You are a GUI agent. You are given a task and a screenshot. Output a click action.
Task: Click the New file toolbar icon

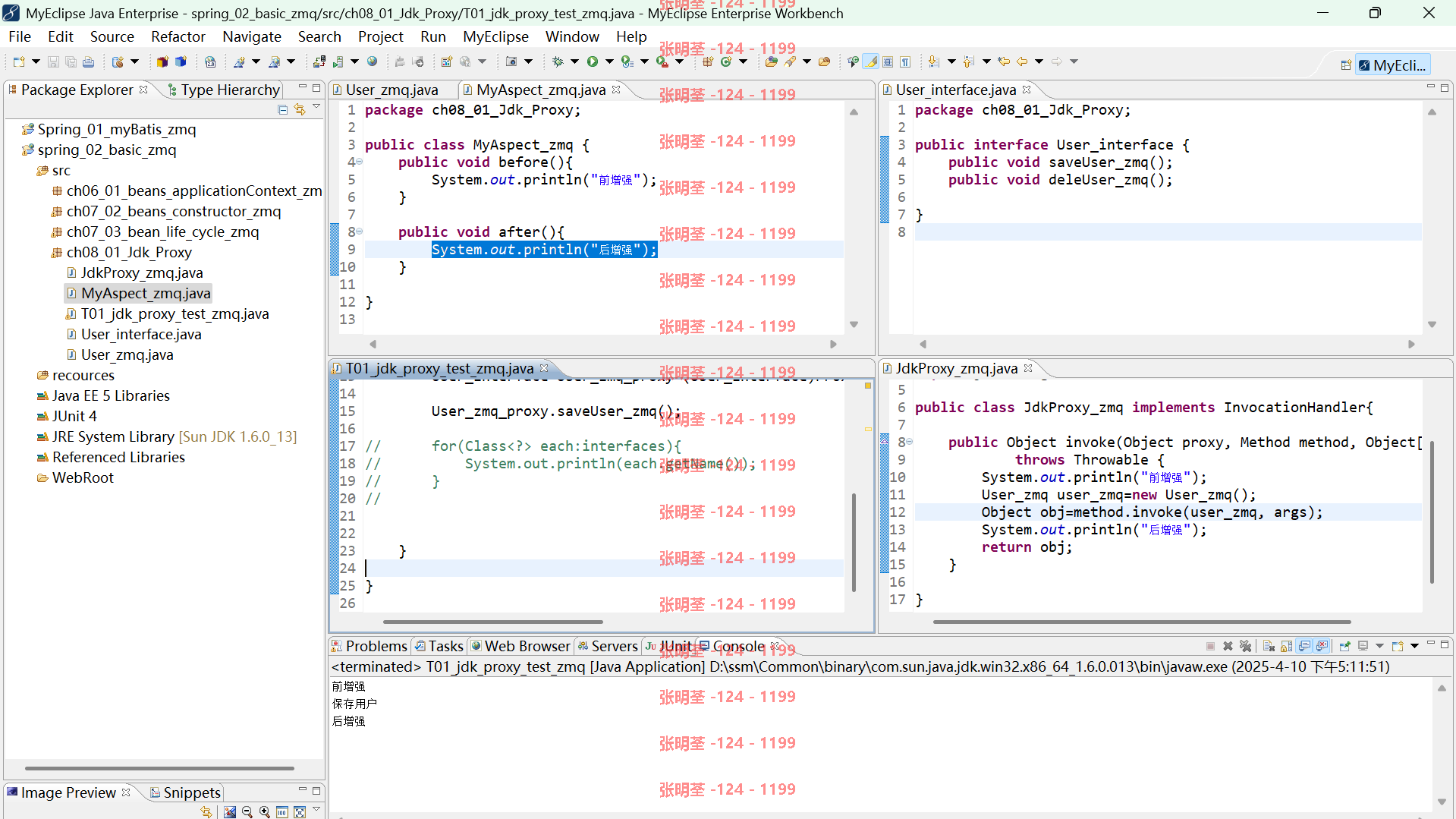[x=19, y=61]
